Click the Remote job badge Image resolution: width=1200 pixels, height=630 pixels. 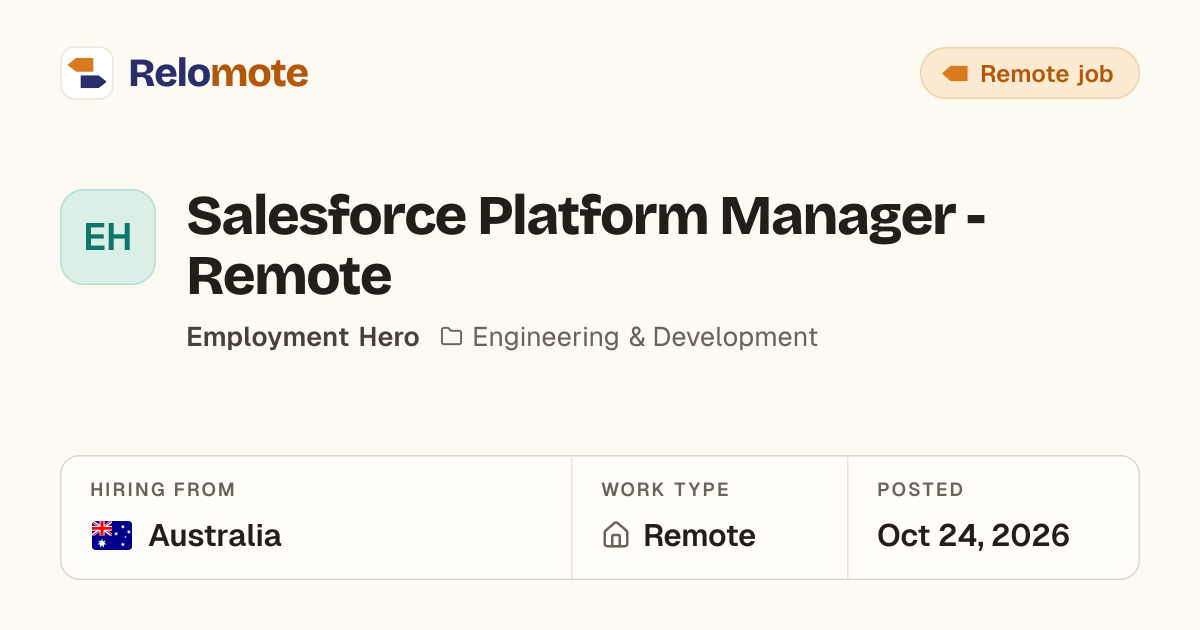click(x=1030, y=73)
